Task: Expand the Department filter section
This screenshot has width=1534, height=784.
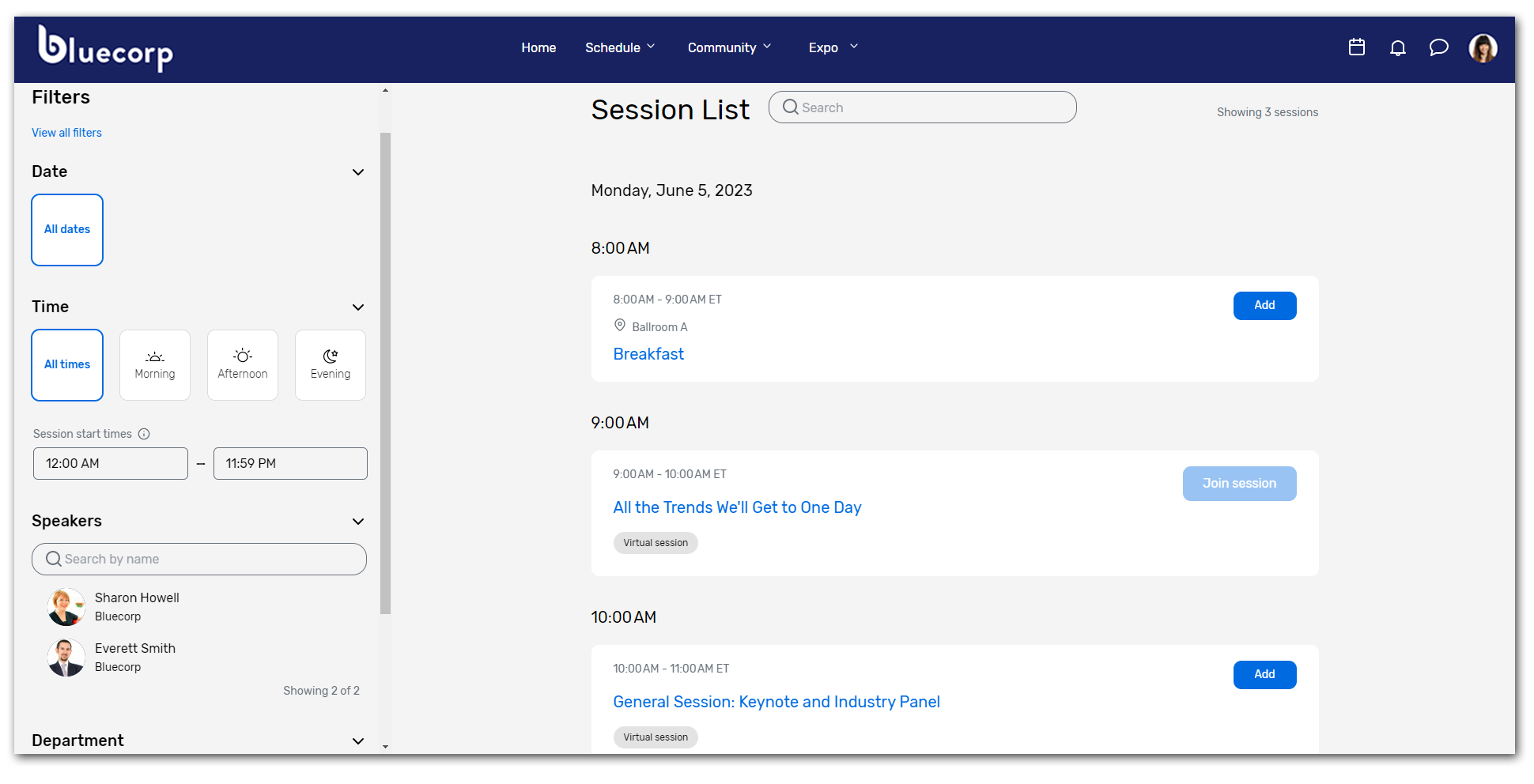Action: click(357, 741)
